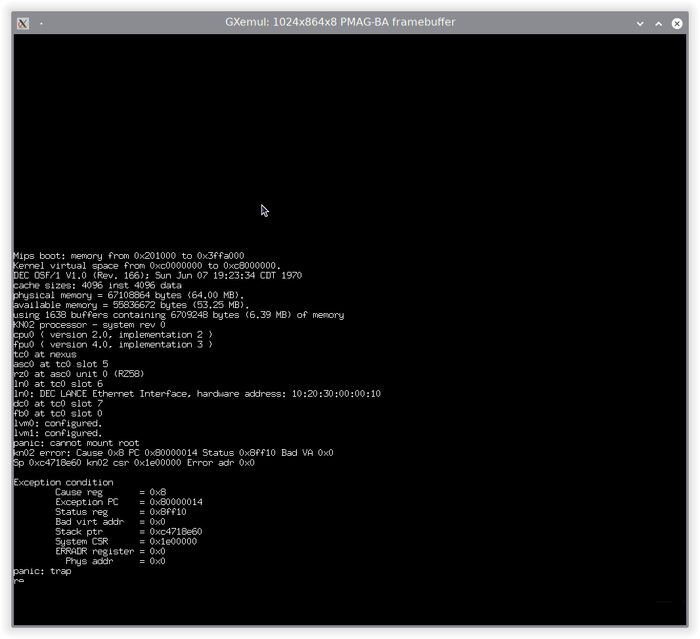Close the GXemul framebuffer window

tap(677, 23)
